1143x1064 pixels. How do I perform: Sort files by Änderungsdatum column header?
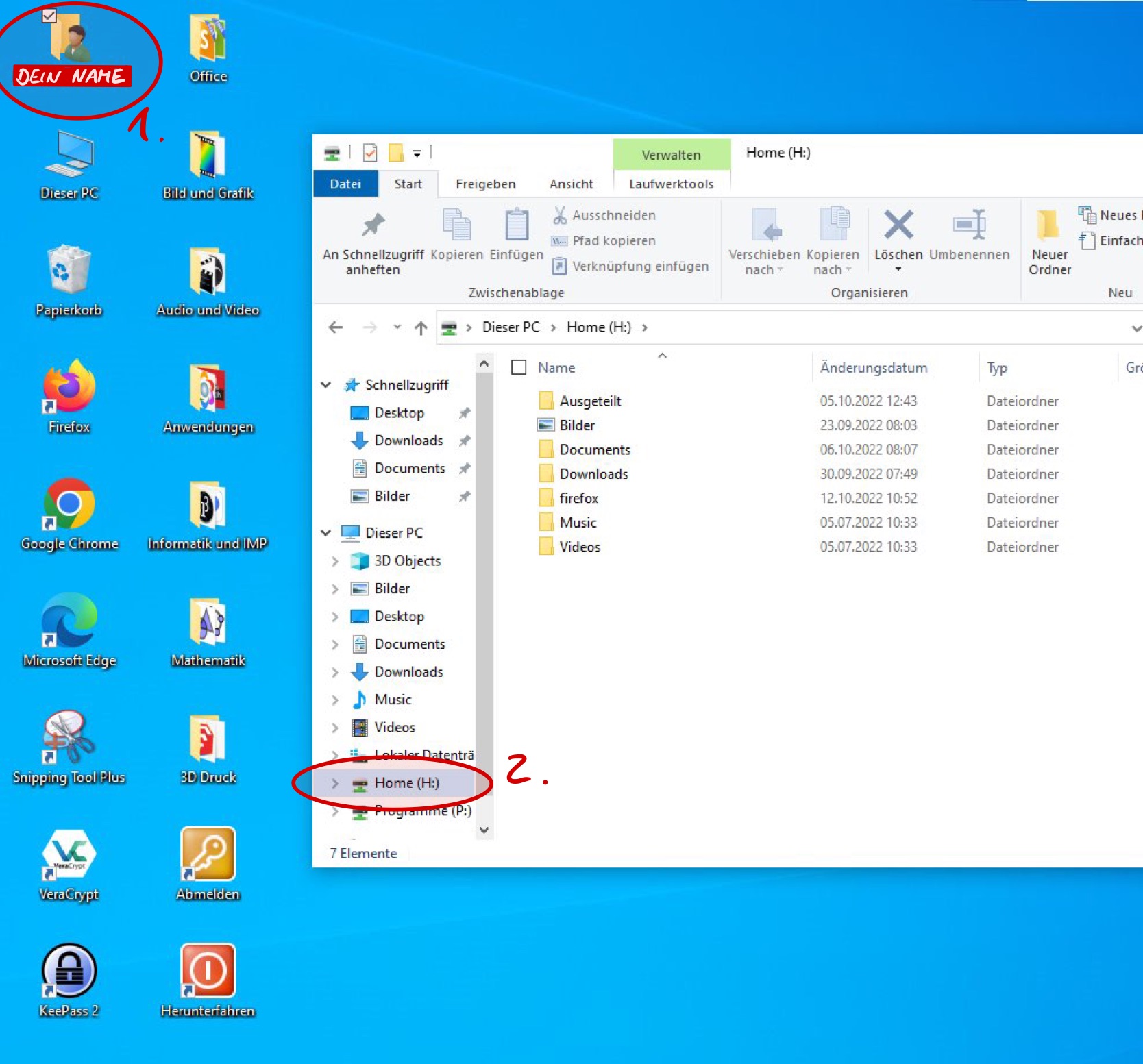coord(874,368)
